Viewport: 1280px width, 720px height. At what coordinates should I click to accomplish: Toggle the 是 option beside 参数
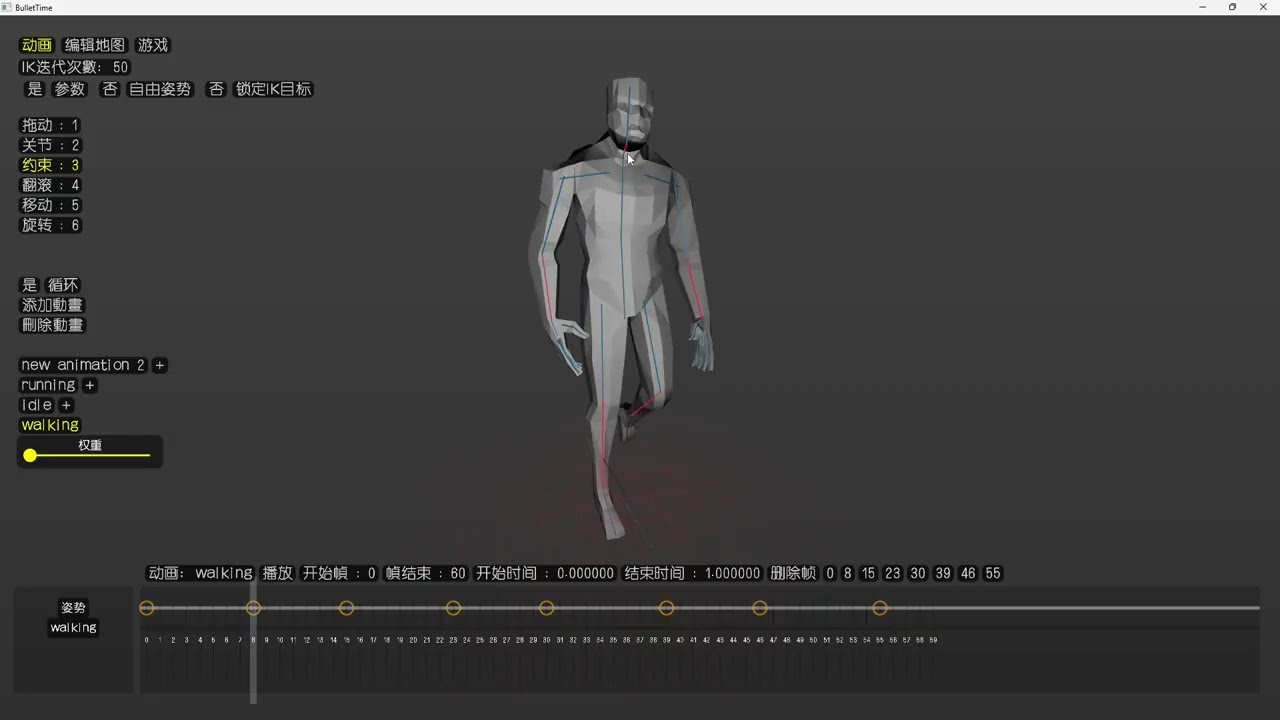click(x=35, y=89)
